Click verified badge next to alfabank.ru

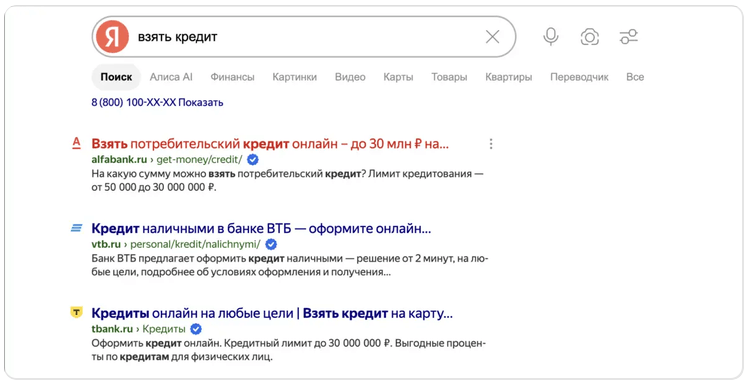[x=253, y=159]
